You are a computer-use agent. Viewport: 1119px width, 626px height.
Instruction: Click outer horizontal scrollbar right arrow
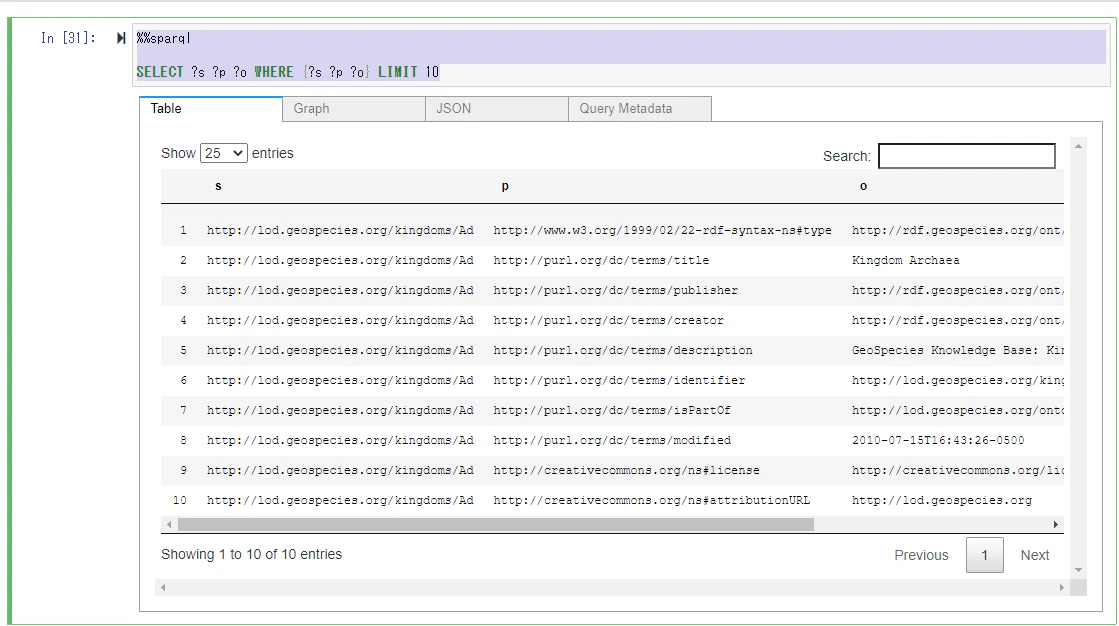(x=1062, y=587)
